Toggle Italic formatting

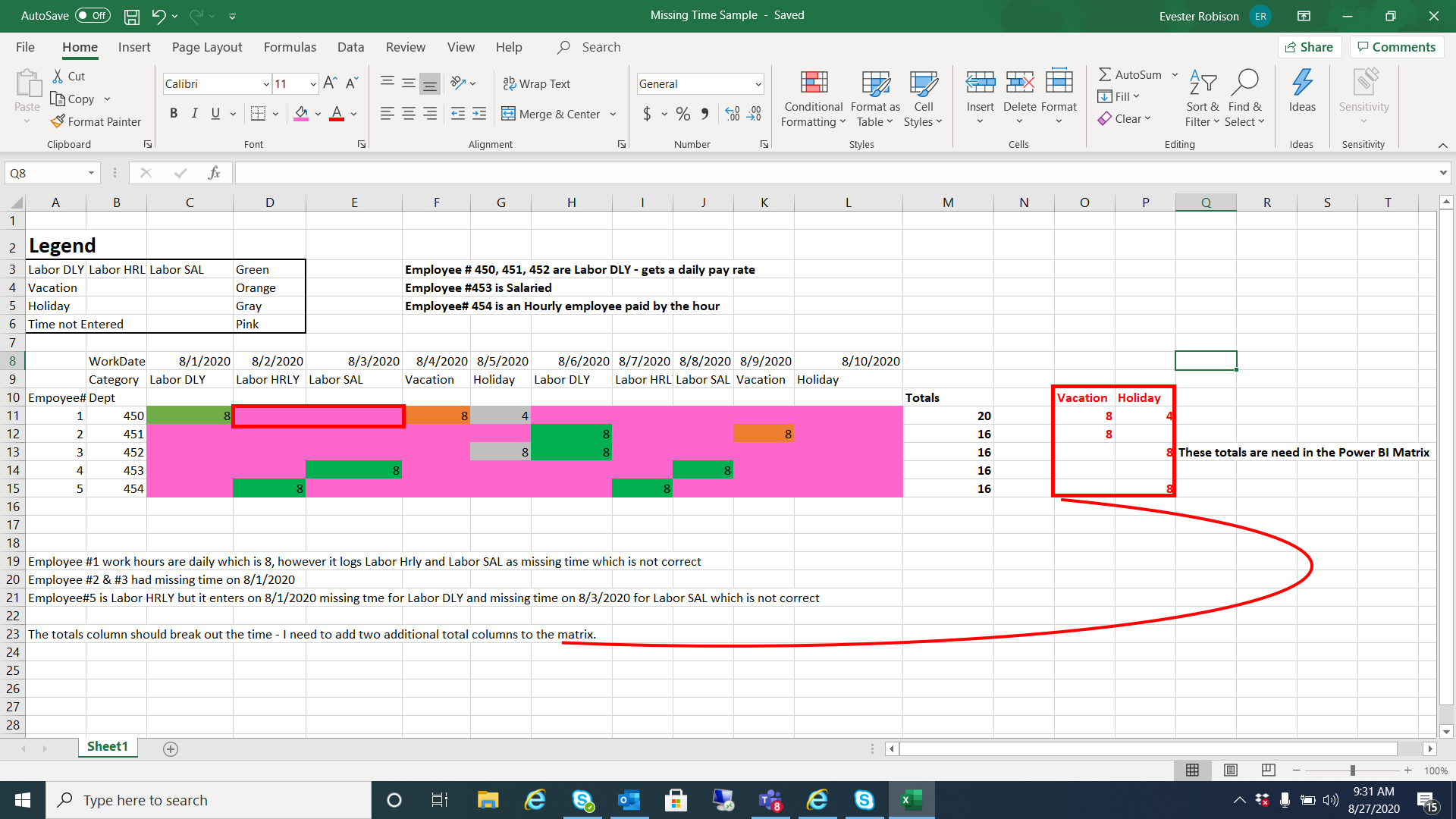coord(194,114)
